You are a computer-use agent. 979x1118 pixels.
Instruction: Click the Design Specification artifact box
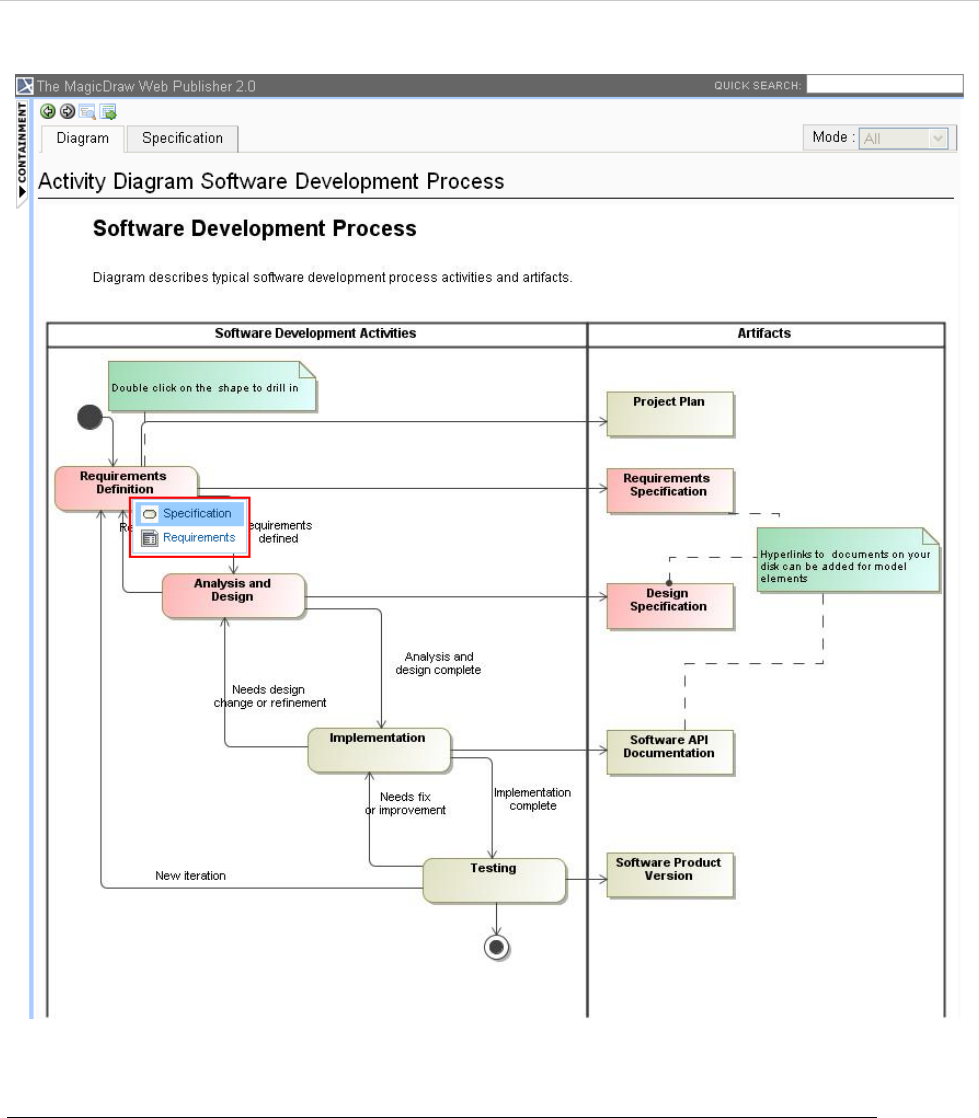pos(670,606)
